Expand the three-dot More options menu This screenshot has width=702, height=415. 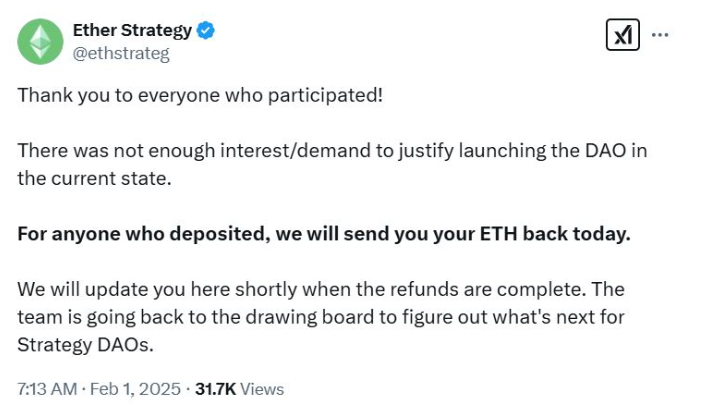tap(660, 34)
